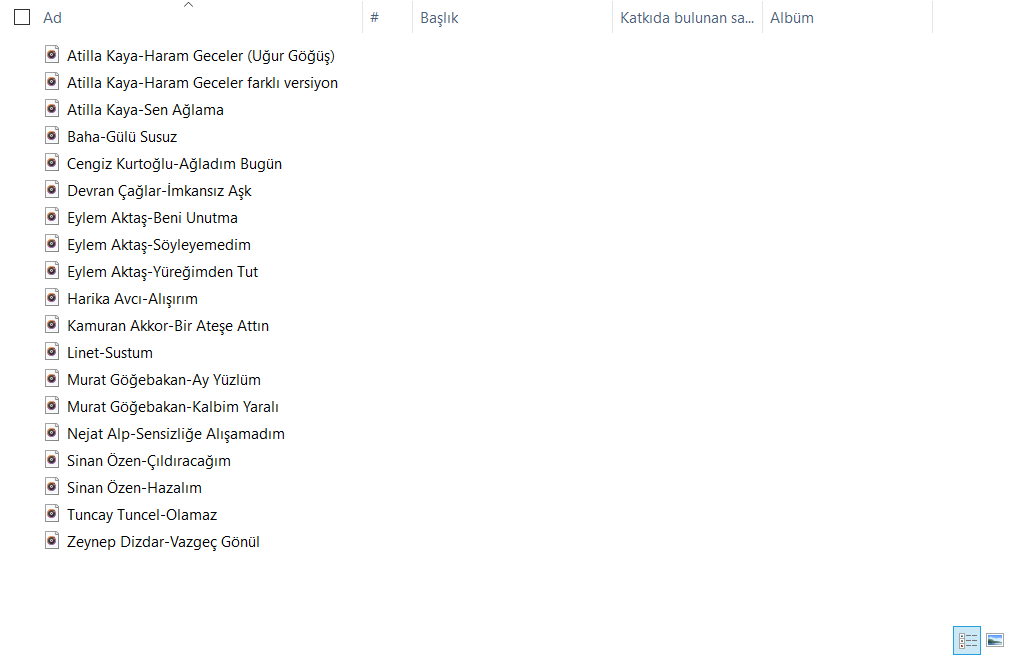The height and width of the screenshot is (656, 1015).
Task: Click audio file icon for Atilla Kaya-Sen Ağlama
Action: tap(52, 109)
